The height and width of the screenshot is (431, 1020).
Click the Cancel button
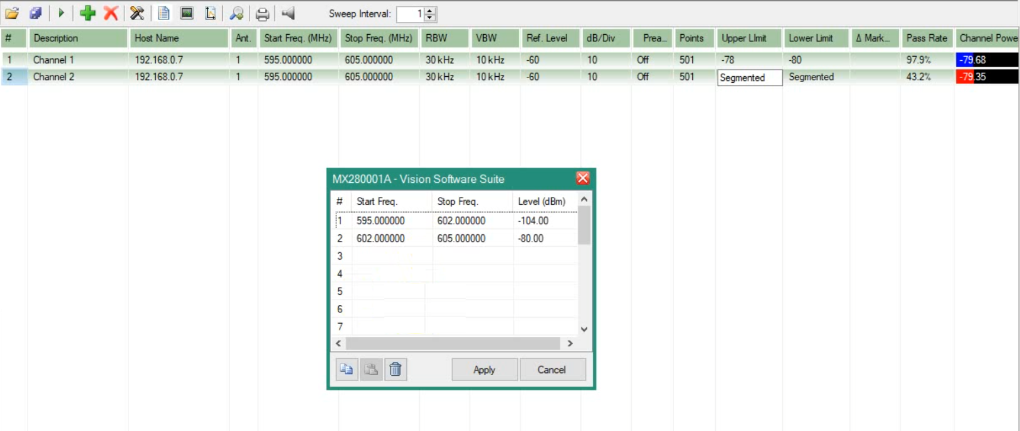pos(552,369)
